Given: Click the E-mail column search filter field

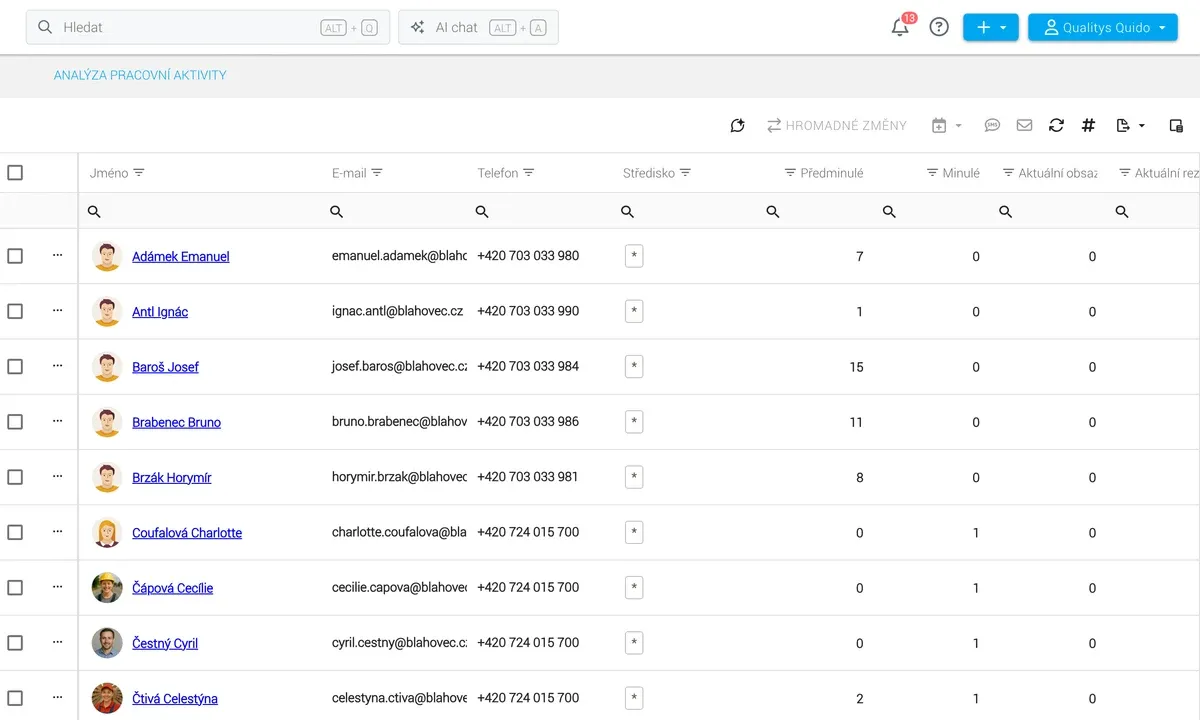Looking at the screenshot, I should 393,212.
